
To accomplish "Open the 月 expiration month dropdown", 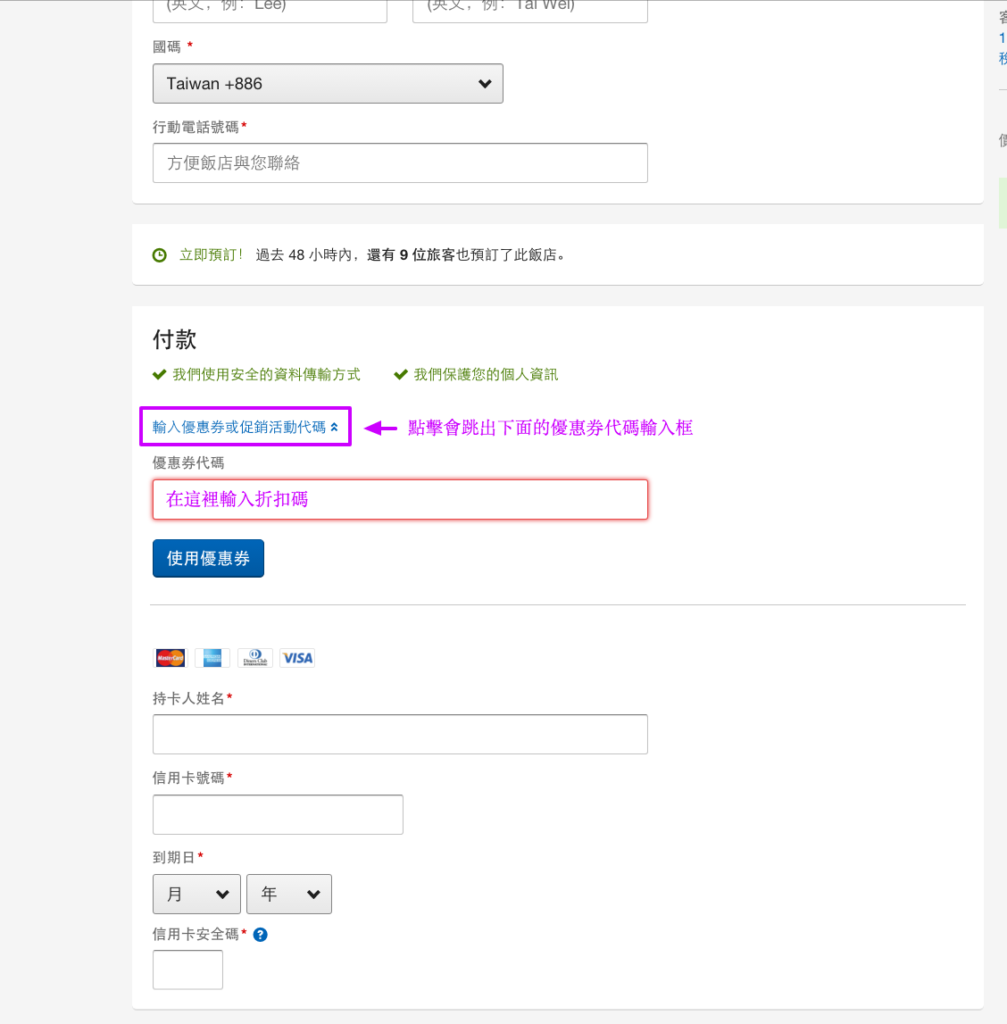I will point(196,894).
